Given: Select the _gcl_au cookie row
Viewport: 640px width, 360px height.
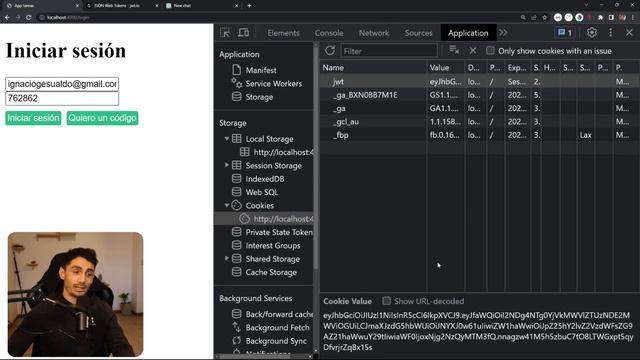Looking at the screenshot, I should coord(480,122).
